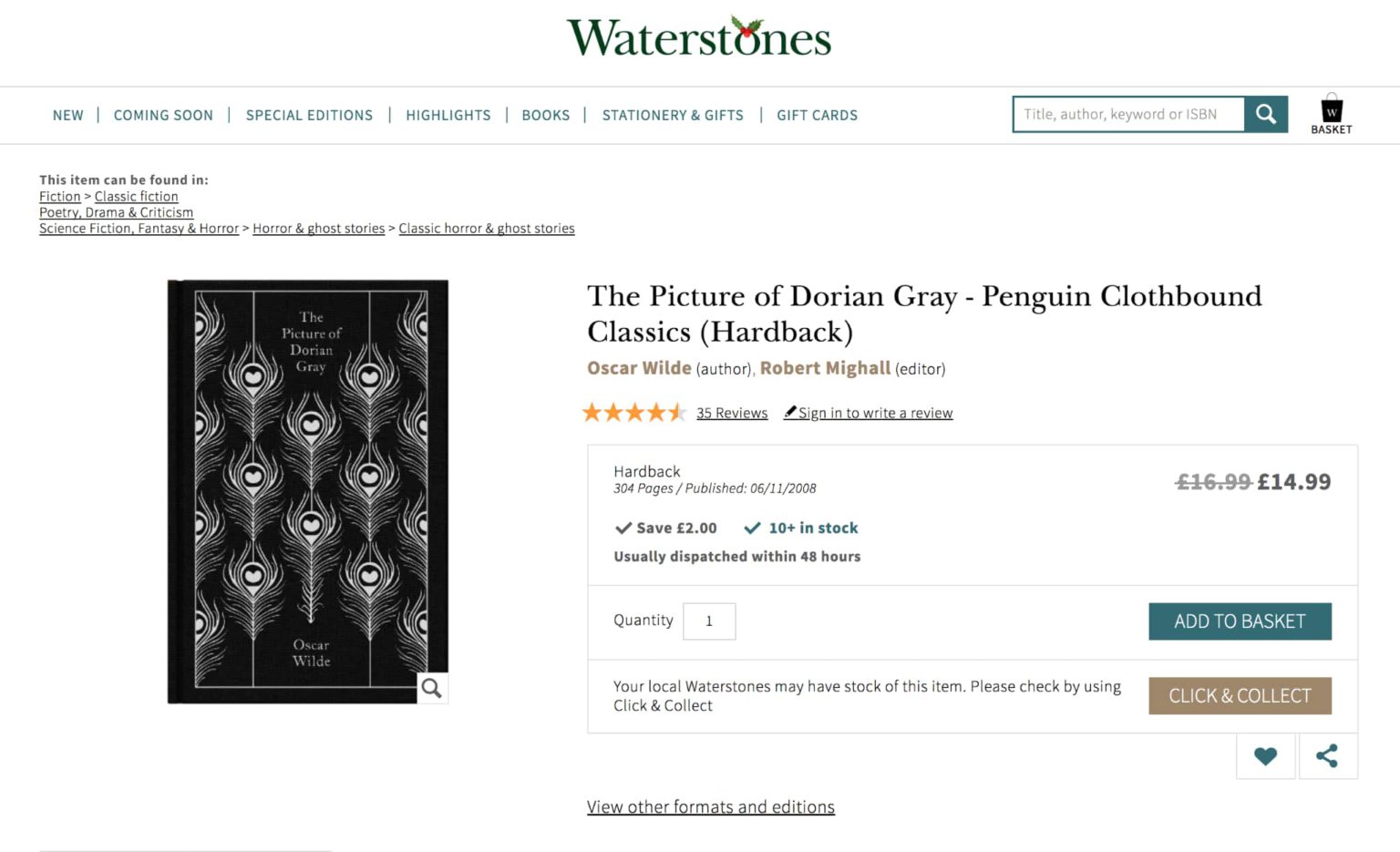
Task: Open Classic fiction breadcrumb link
Action: [x=137, y=197]
